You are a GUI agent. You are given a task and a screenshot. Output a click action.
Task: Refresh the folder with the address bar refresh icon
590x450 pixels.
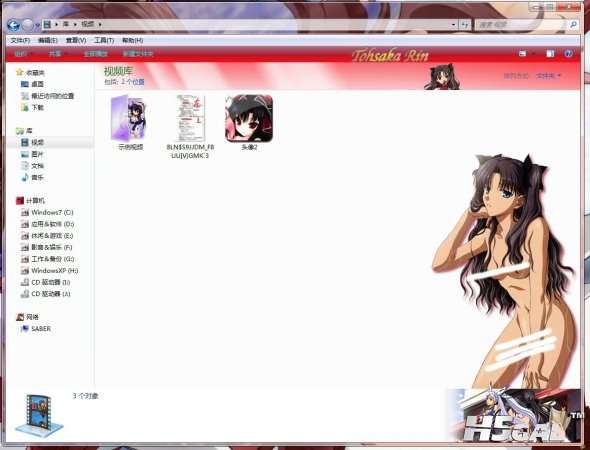pyautogui.click(x=465, y=24)
